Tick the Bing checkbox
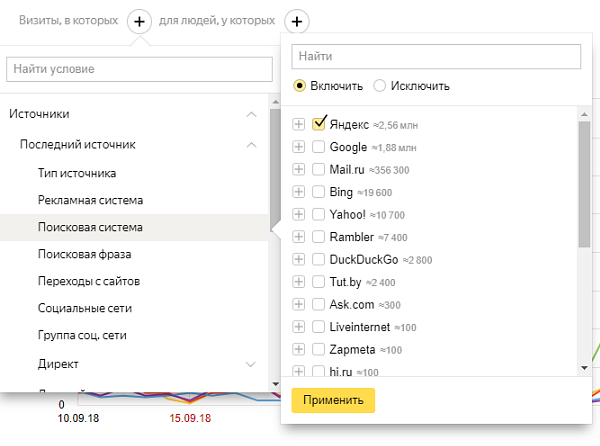This screenshot has height=446, width=600. pos(318,192)
